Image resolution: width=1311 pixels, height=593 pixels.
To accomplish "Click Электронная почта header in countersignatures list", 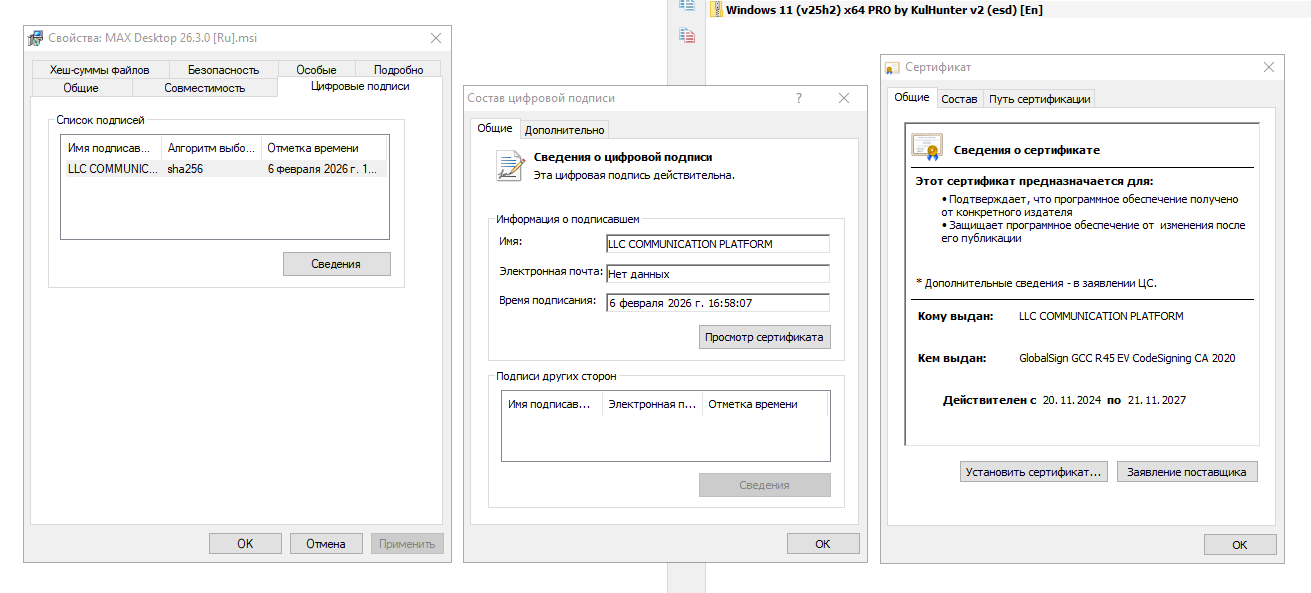I will [652, 404].
